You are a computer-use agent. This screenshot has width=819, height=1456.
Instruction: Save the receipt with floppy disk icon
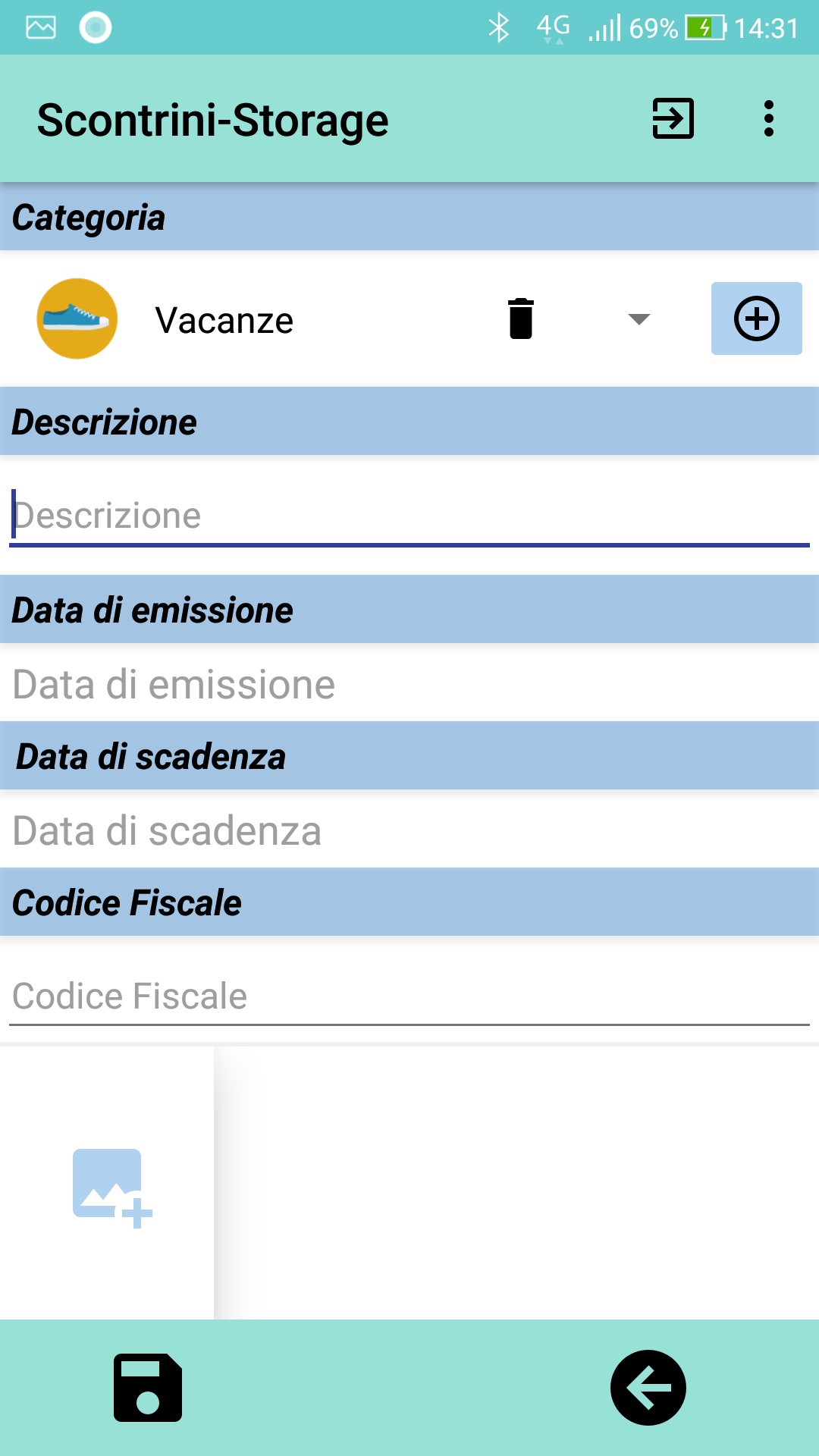tap(148, 1387)
